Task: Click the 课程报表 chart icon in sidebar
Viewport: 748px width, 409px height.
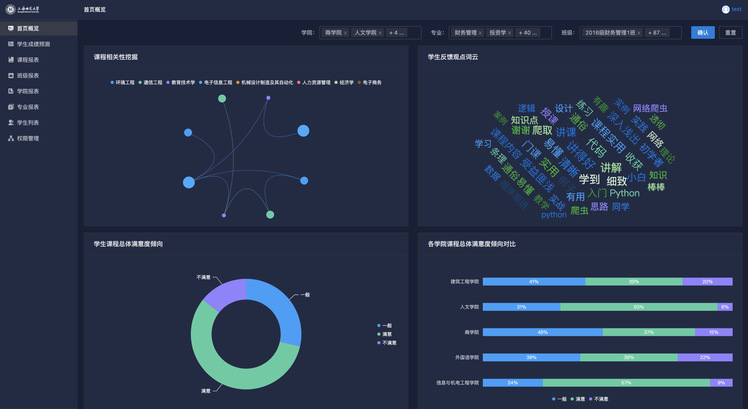Action: [x=10, y=60]
